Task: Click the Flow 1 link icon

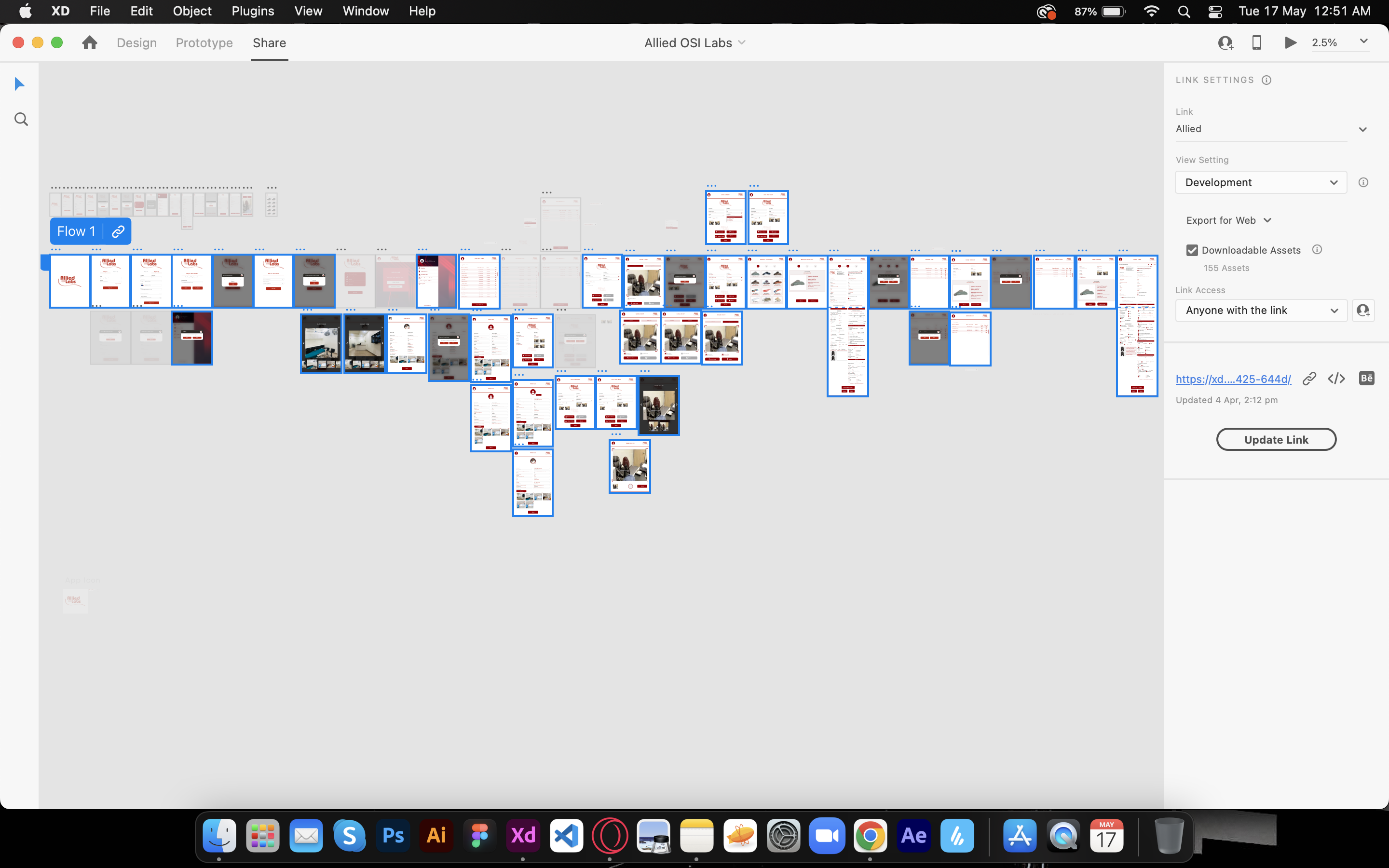Action: point(118,231)
